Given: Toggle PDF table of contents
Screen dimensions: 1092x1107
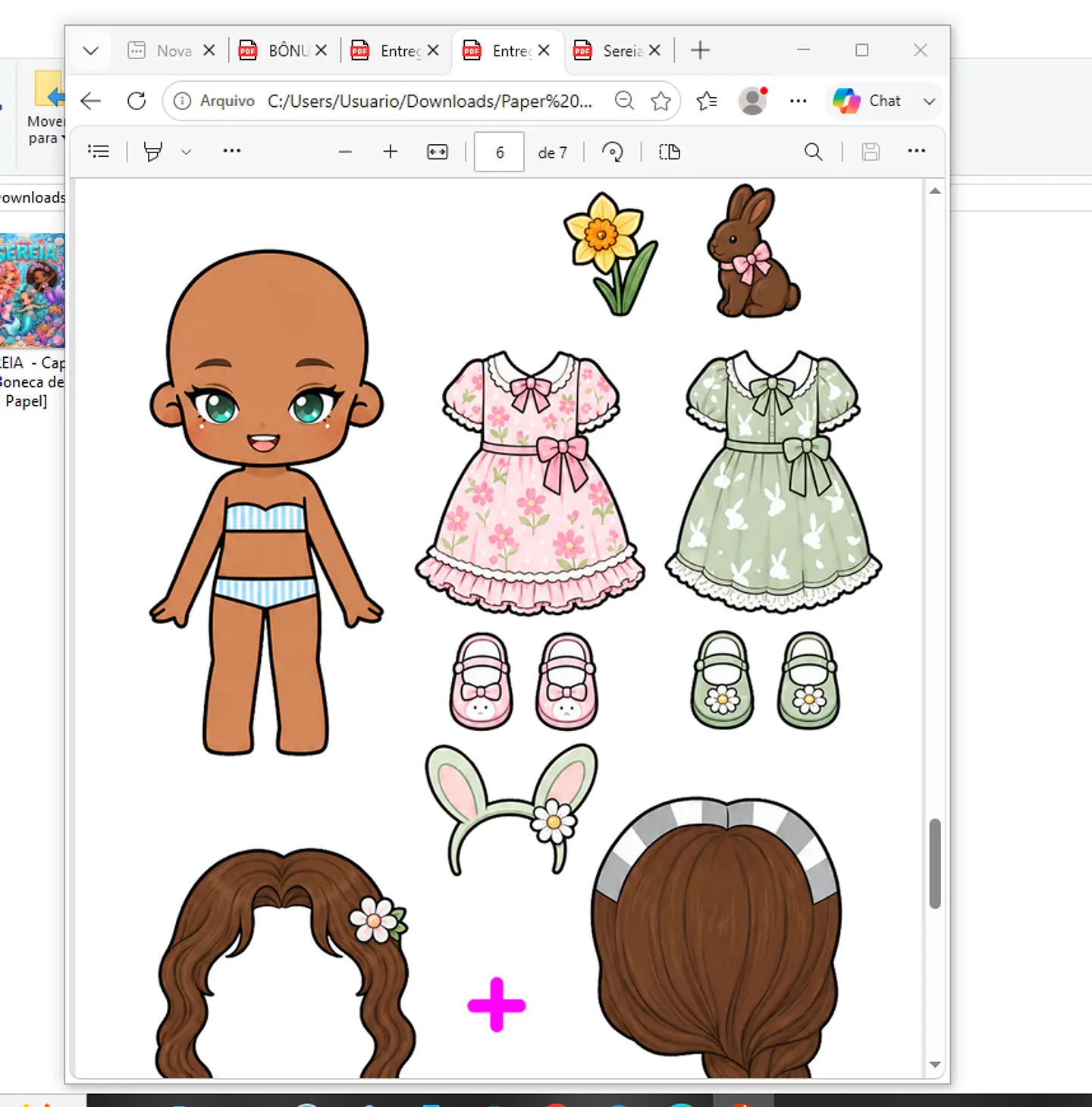Looking at the screenshot, I should (x=99, y=152).
